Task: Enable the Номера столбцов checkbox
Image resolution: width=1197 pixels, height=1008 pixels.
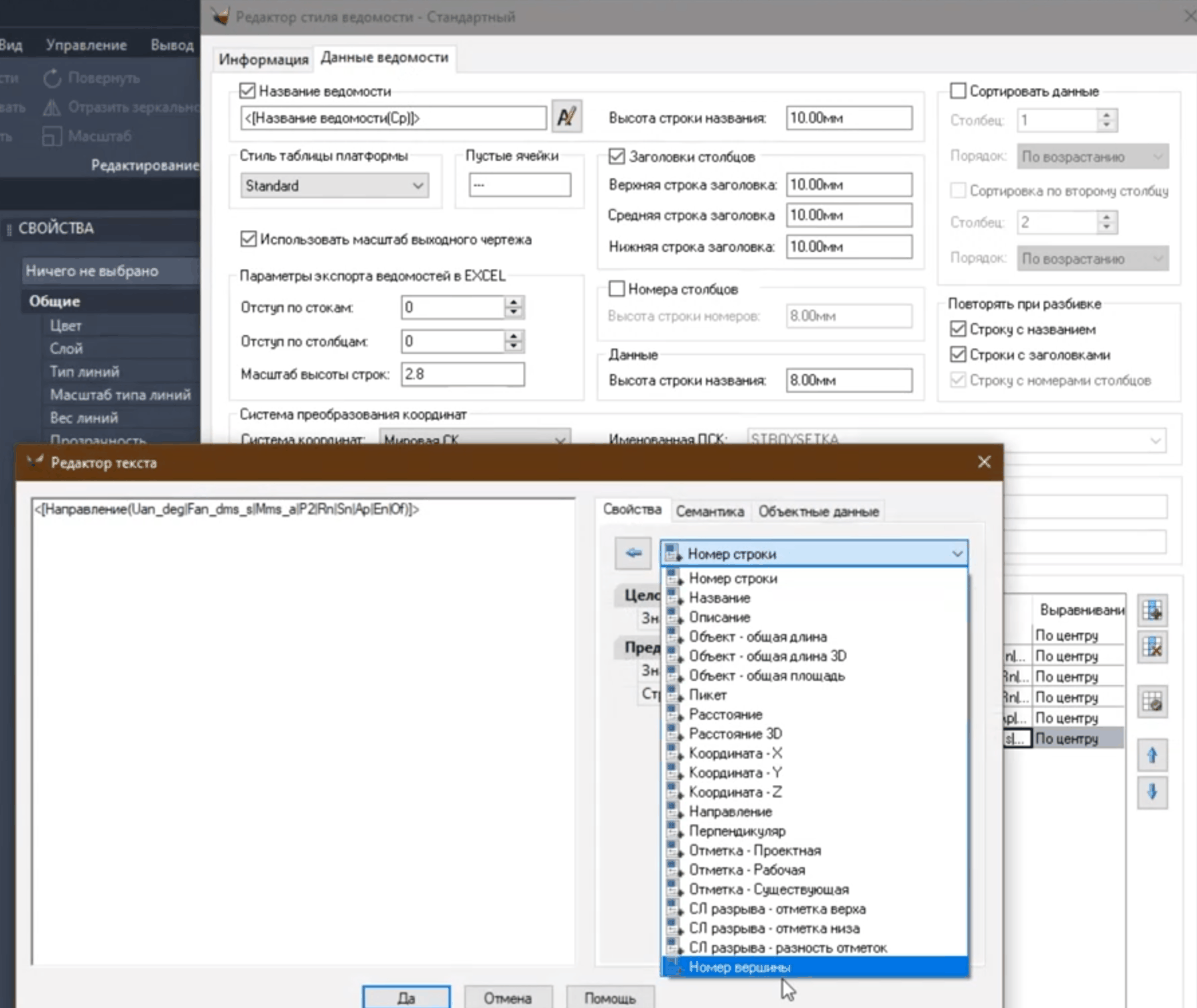Action: [x=617, y=289]
